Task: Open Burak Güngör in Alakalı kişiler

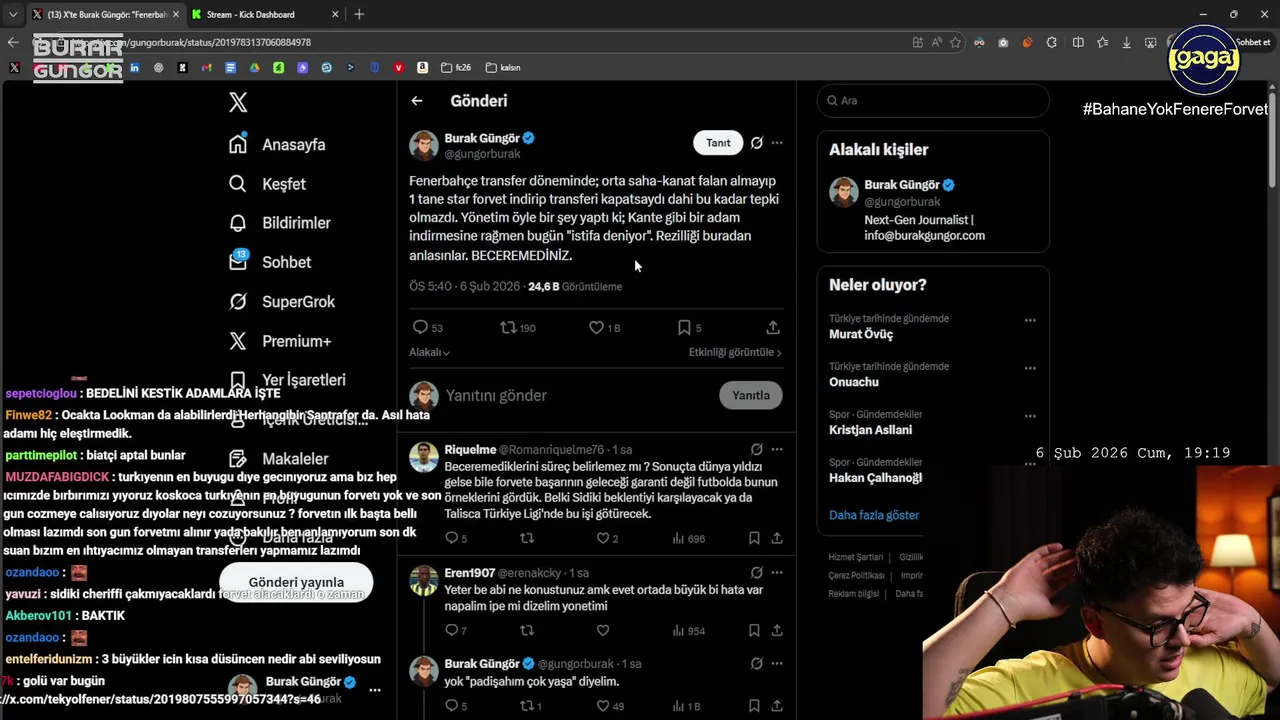Action: coord(933,210)
